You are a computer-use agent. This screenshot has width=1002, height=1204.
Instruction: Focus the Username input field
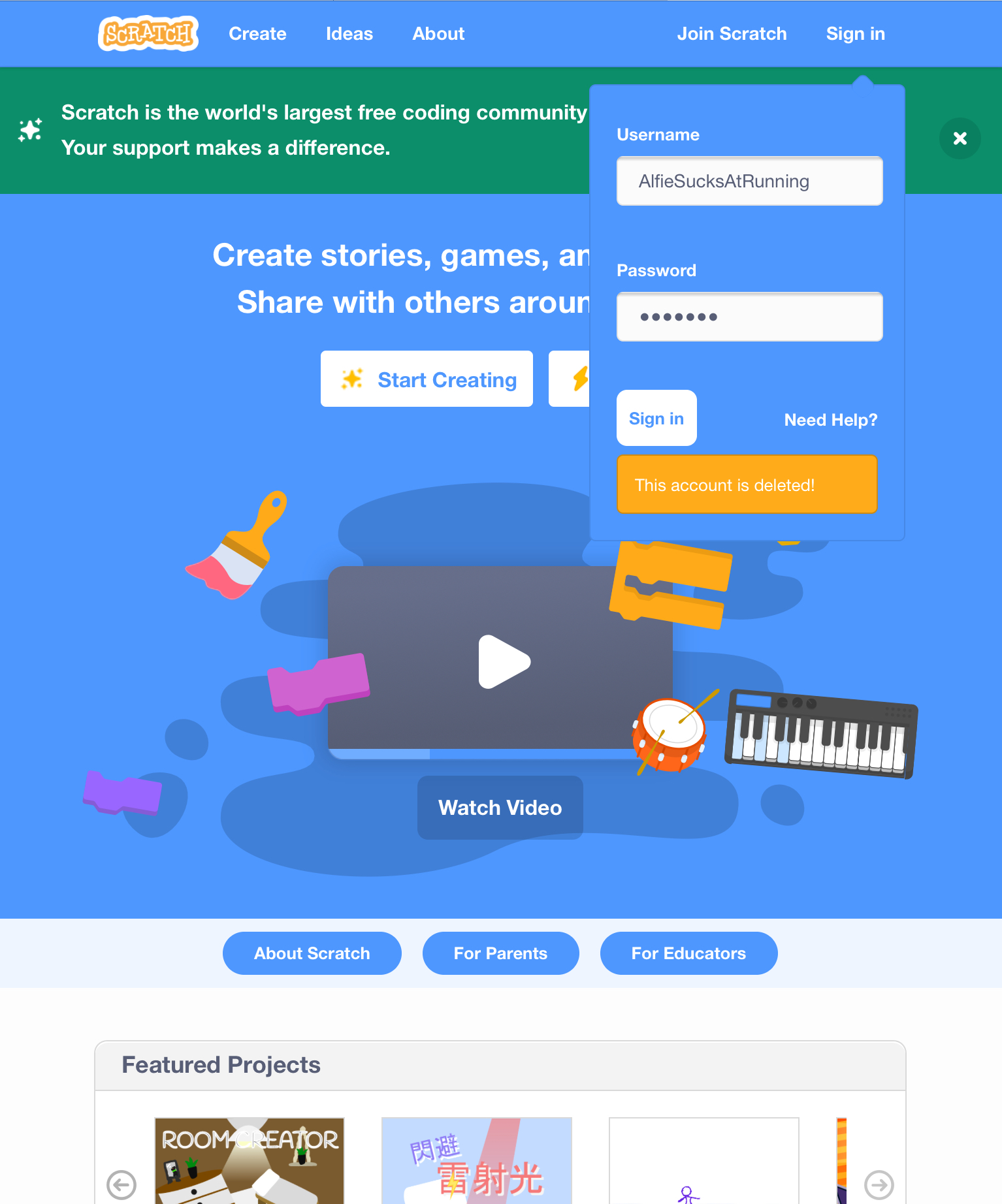(x=749, y=181)
